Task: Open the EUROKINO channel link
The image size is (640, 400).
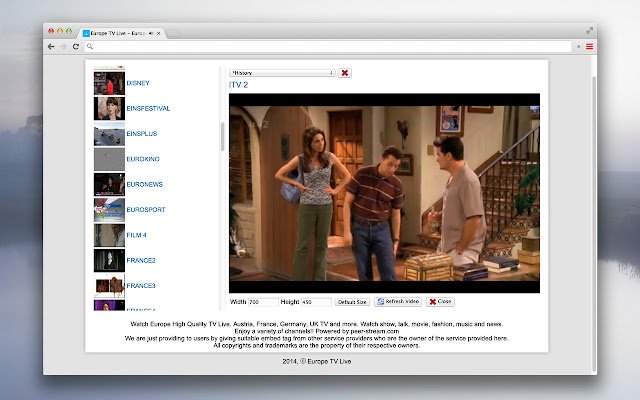Action: pos(143,159)
